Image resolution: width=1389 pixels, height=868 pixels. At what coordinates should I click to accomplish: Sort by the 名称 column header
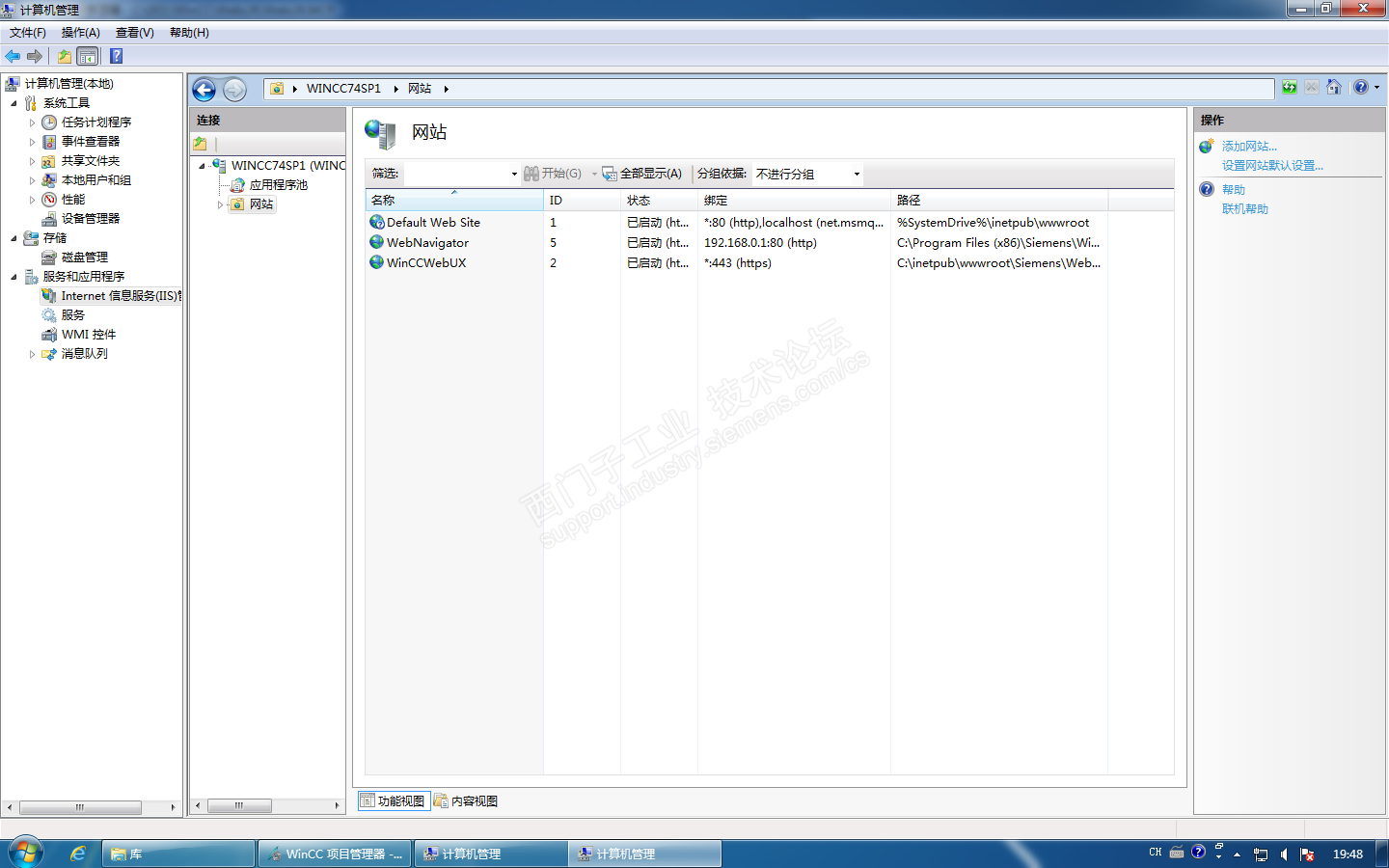(x=454, y=201)
